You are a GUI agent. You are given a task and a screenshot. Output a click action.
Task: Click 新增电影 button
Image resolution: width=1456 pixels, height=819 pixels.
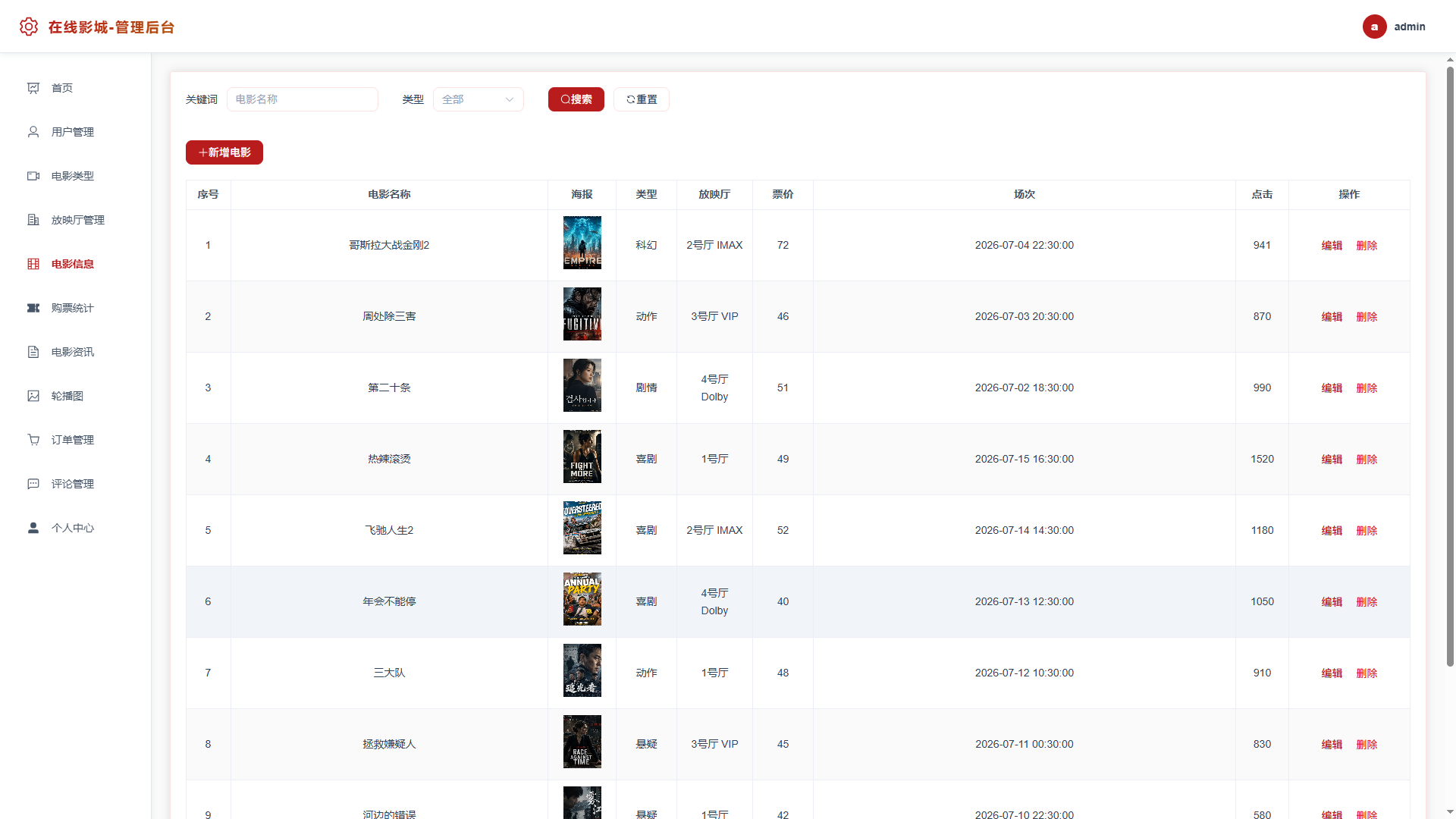(x=224, y=152)
